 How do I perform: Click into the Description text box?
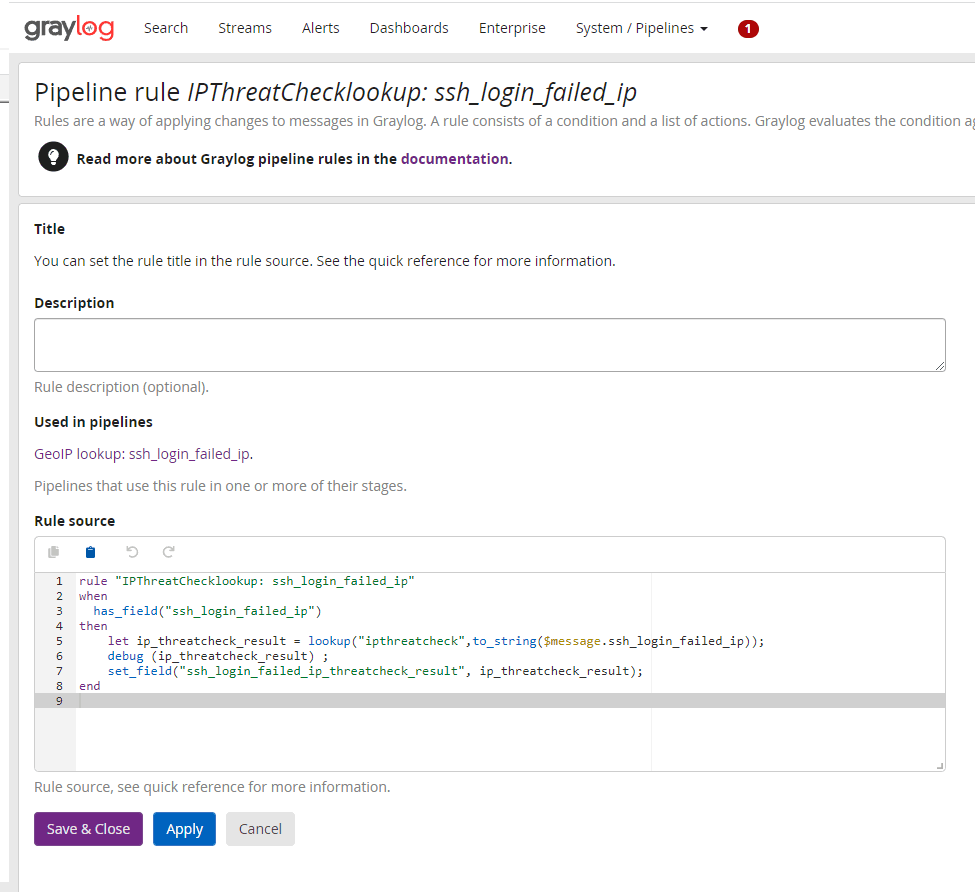pyautogui.click(x=490, y=346)
